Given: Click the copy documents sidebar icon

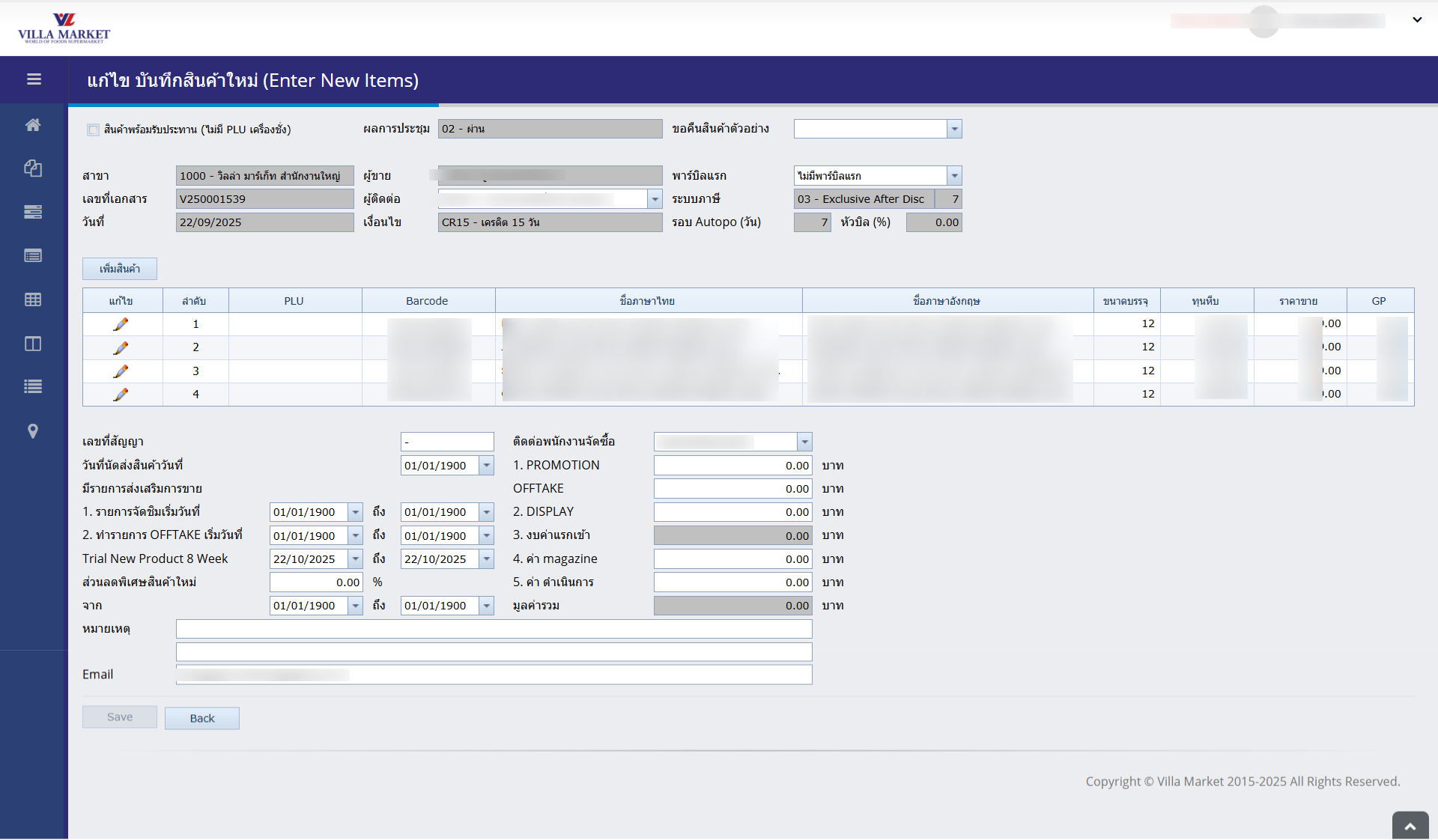Looking at the screenshot, I should 33,168.
